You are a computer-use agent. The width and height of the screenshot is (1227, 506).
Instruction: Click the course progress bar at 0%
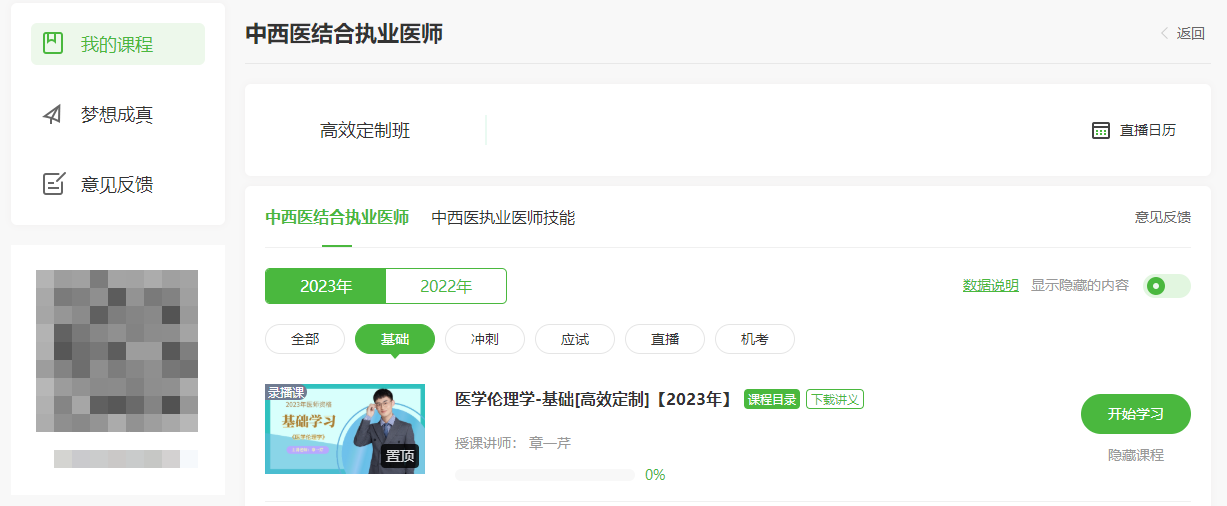[x=545, y=475]
